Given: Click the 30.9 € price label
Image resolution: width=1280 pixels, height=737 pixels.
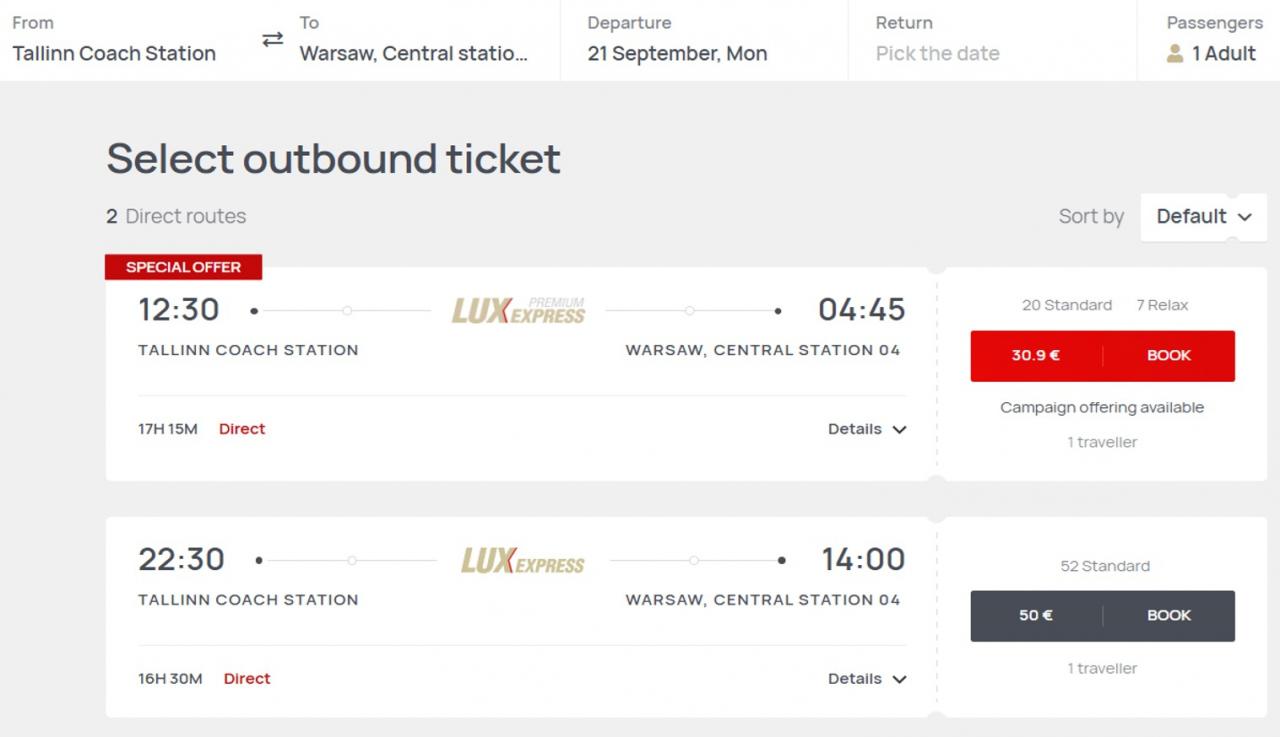Looking at the screenshot, I should pyautogui.click(x=1035, y=356).
